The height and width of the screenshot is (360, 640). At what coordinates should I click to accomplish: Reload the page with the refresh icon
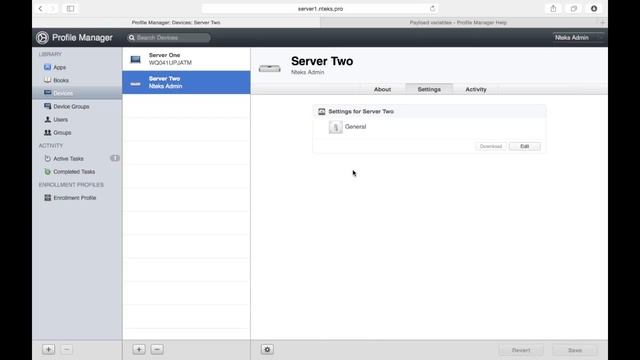point(432,8)
